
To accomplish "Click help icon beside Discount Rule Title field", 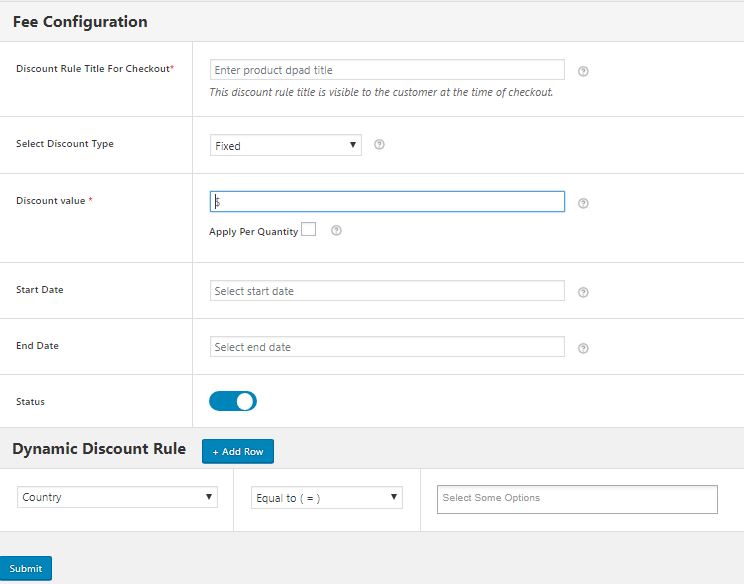I will [x=583, y=71].
